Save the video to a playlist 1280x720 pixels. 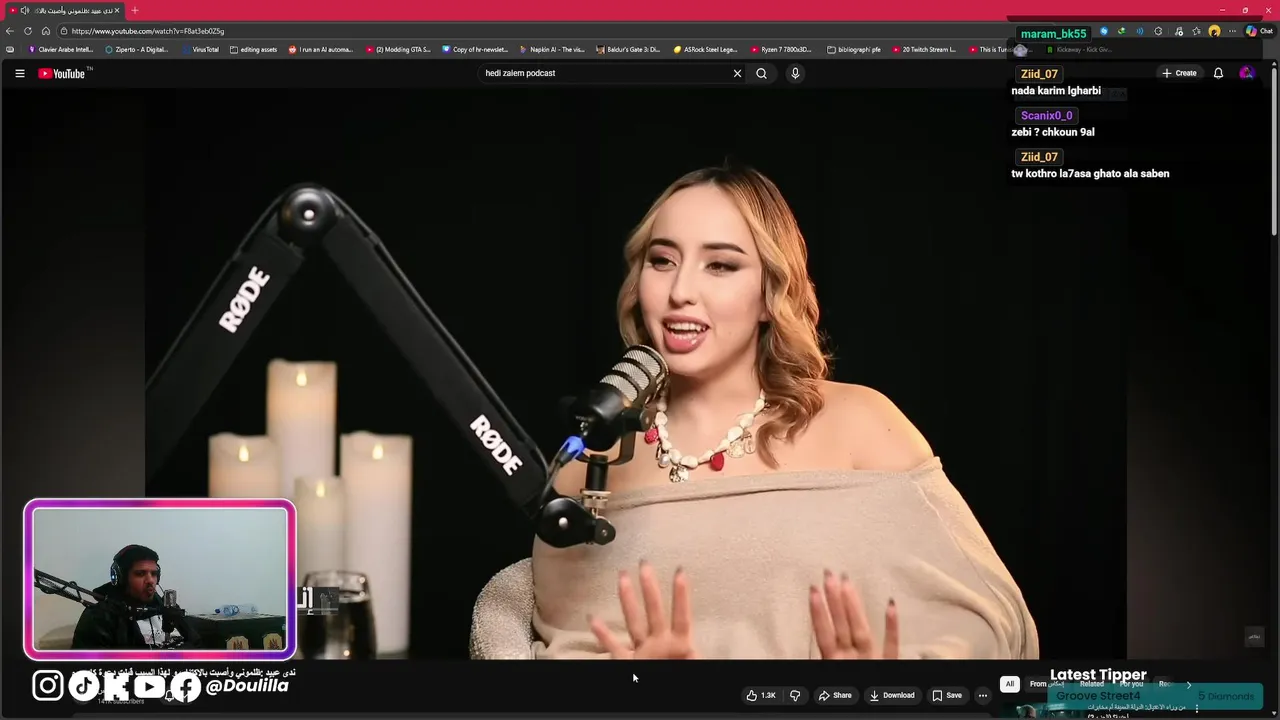point(946,695)
